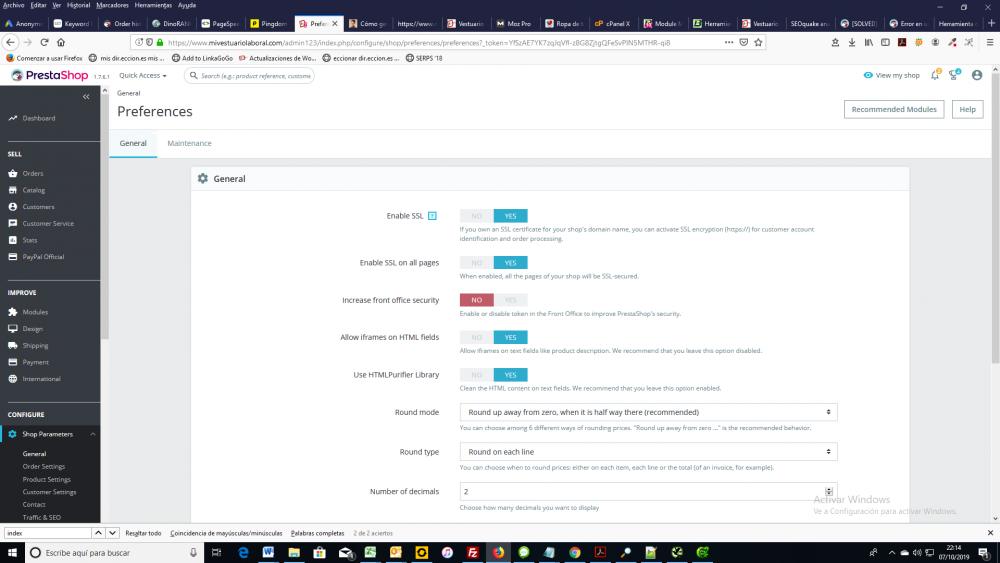Open the Quick Access dropdown

click(x=143, y=75)
